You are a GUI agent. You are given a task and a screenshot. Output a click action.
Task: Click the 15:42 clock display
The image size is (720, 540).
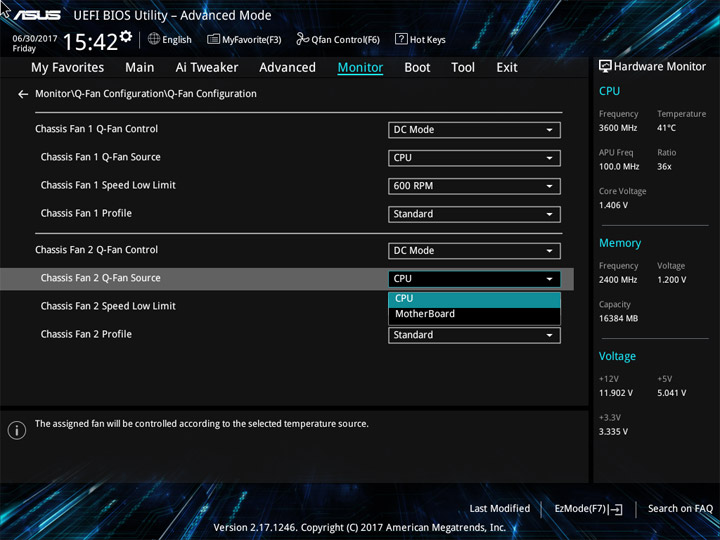tap(90, 42)
